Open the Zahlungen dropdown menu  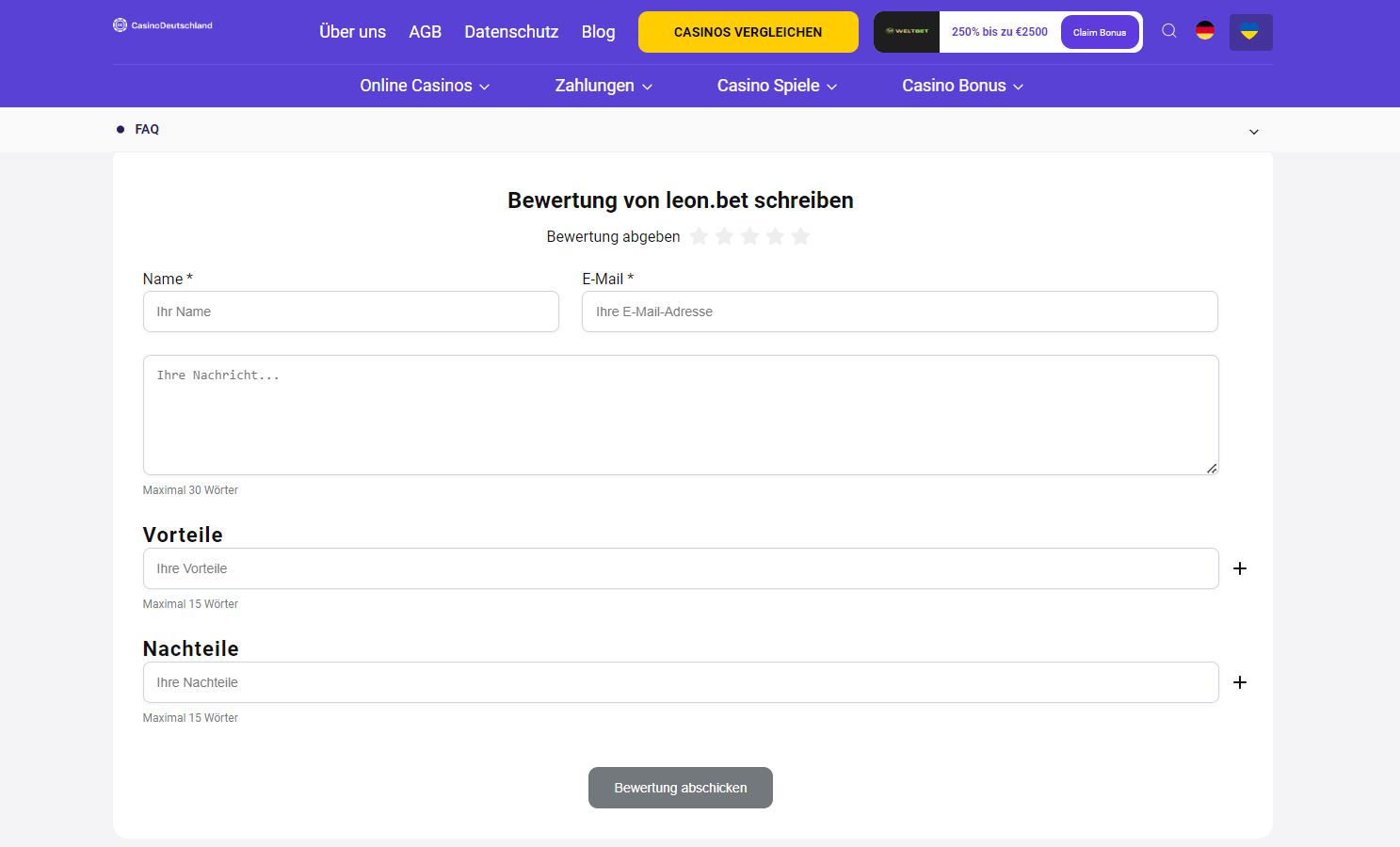click(x=603, y=86)
